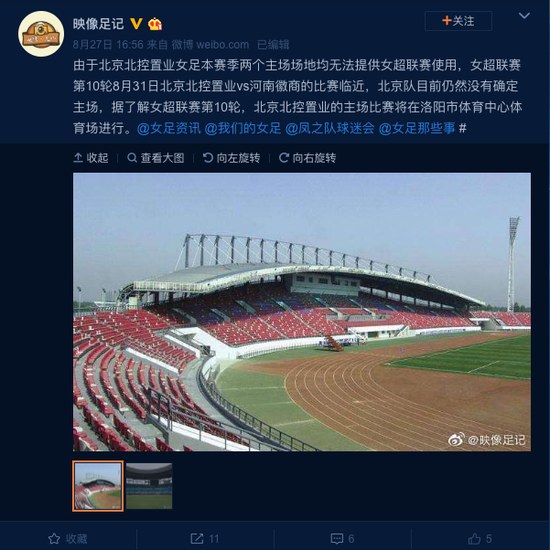550x550 pixels.
Task: Rotate image right with 向右旋转
Action: pyautogui.click(x=307, y=158)
